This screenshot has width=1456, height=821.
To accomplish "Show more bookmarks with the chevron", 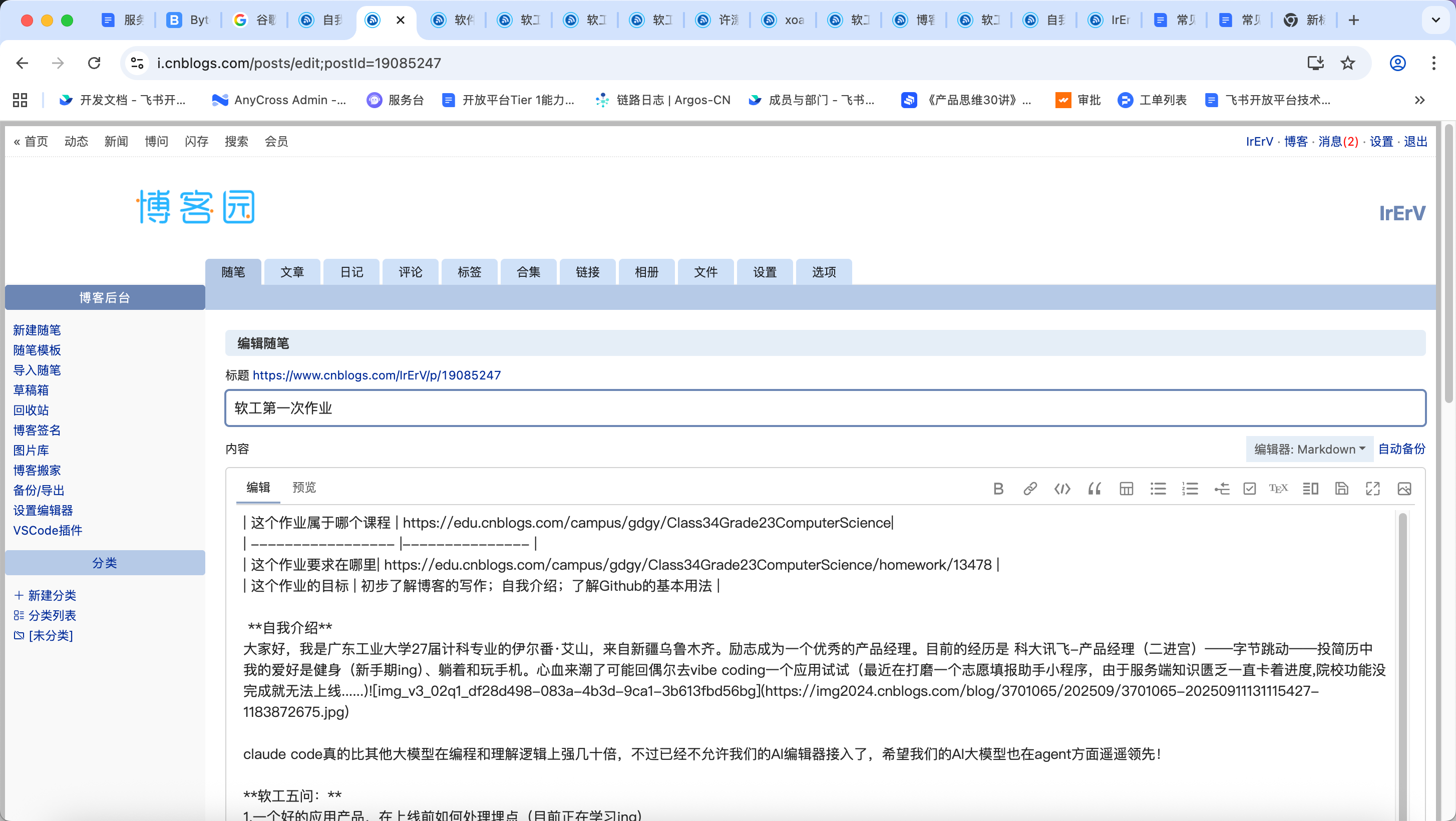I will click(1419, 100).
